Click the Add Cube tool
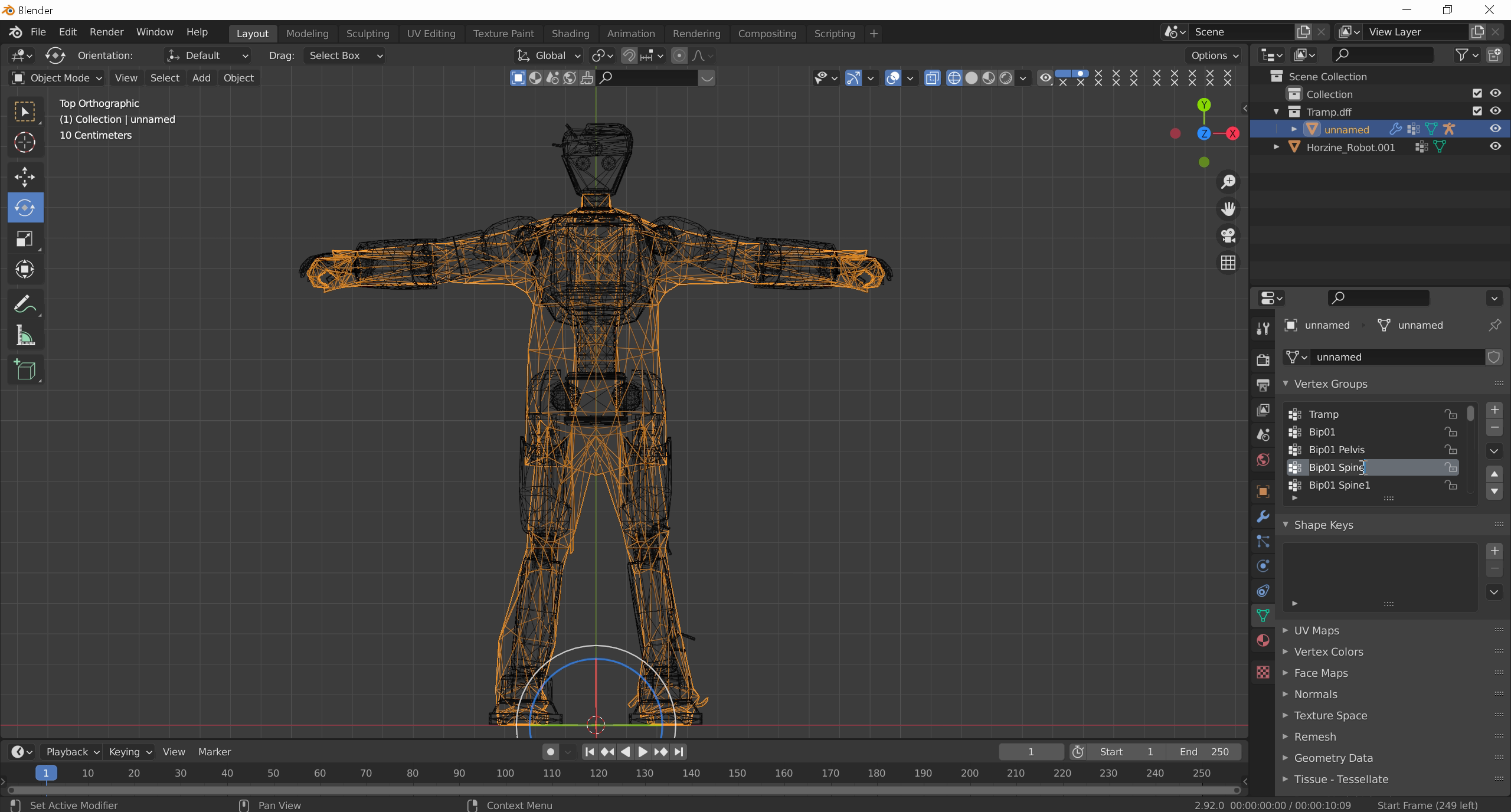This screenshot has width=1511, height=812. click(x=25, y=370)
